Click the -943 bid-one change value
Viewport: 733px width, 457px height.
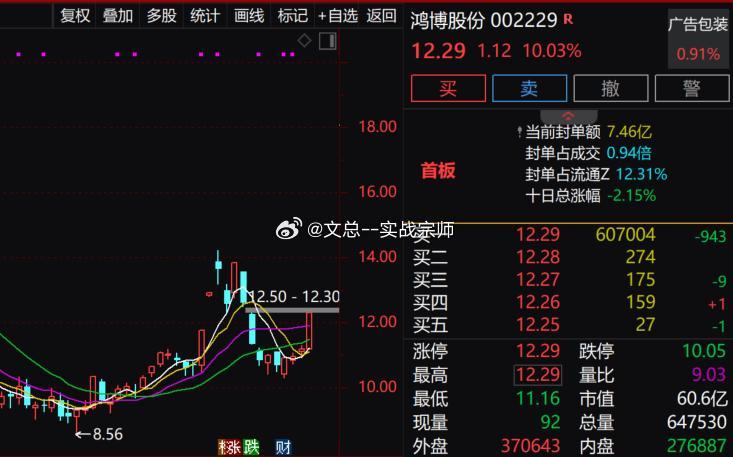[x=711, y=236]
